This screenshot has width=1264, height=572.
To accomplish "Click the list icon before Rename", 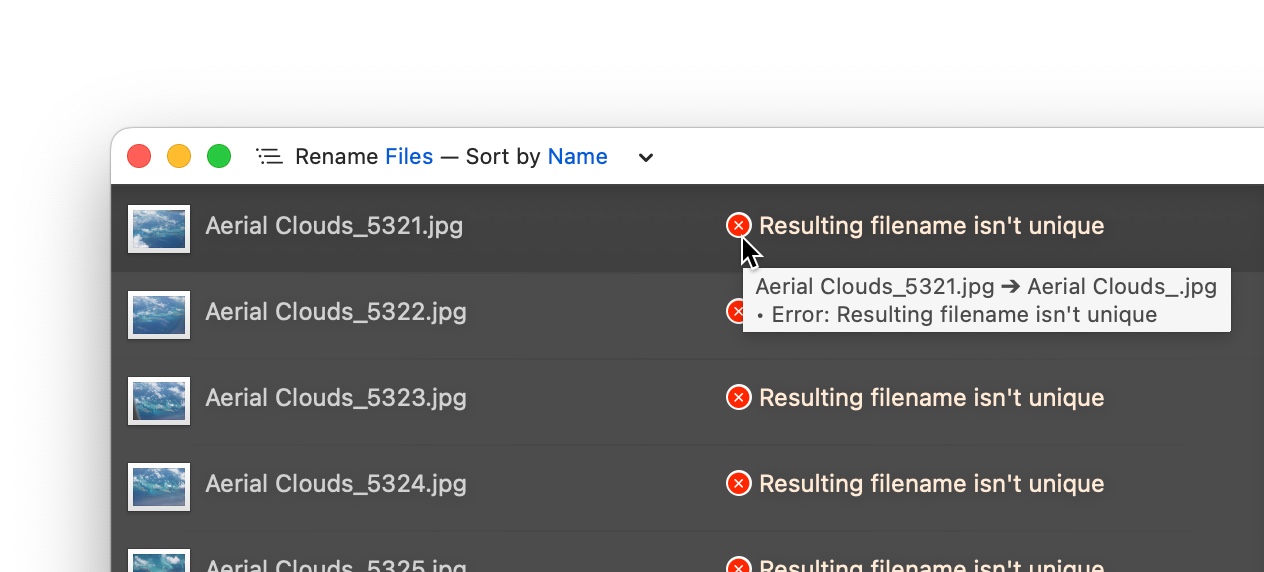I will pos(269,156).
